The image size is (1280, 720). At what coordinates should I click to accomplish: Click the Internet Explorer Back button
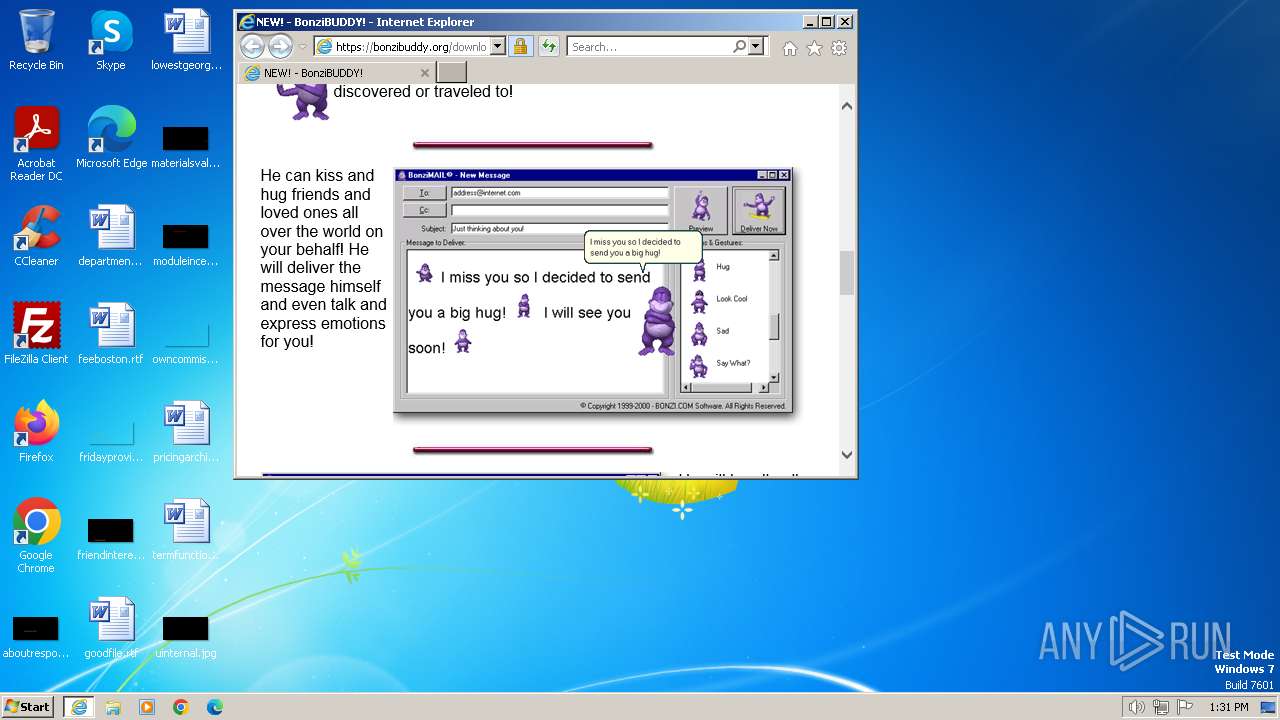[x=252, y=46]
